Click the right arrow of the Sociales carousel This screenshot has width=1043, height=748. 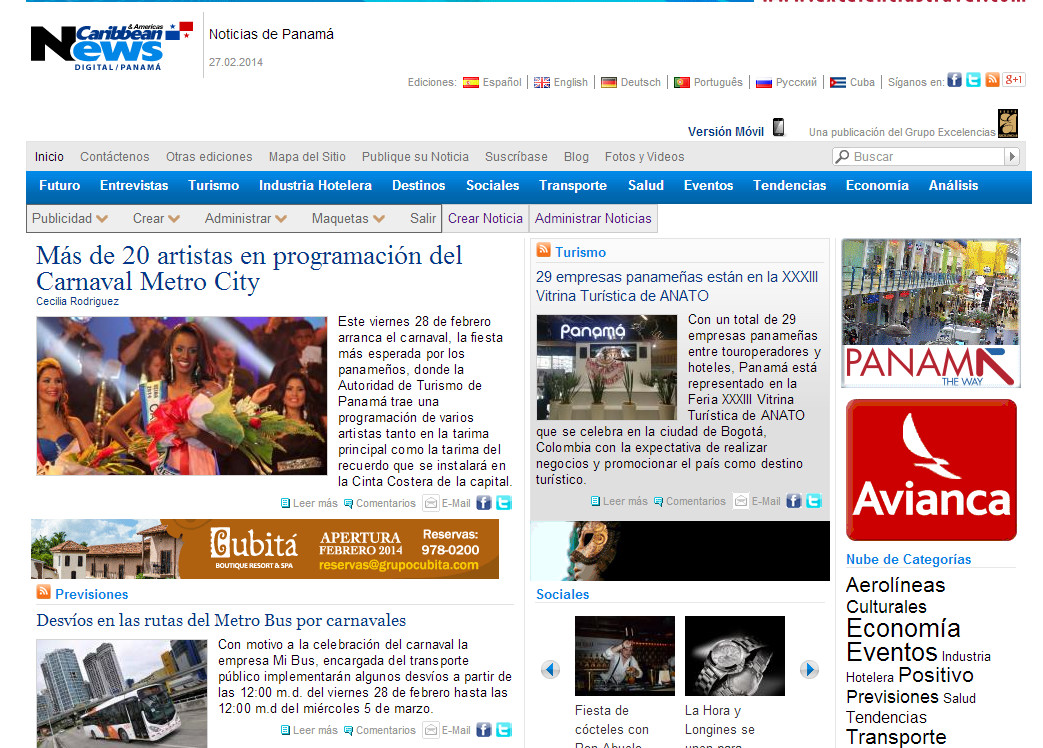pos(809,670)
